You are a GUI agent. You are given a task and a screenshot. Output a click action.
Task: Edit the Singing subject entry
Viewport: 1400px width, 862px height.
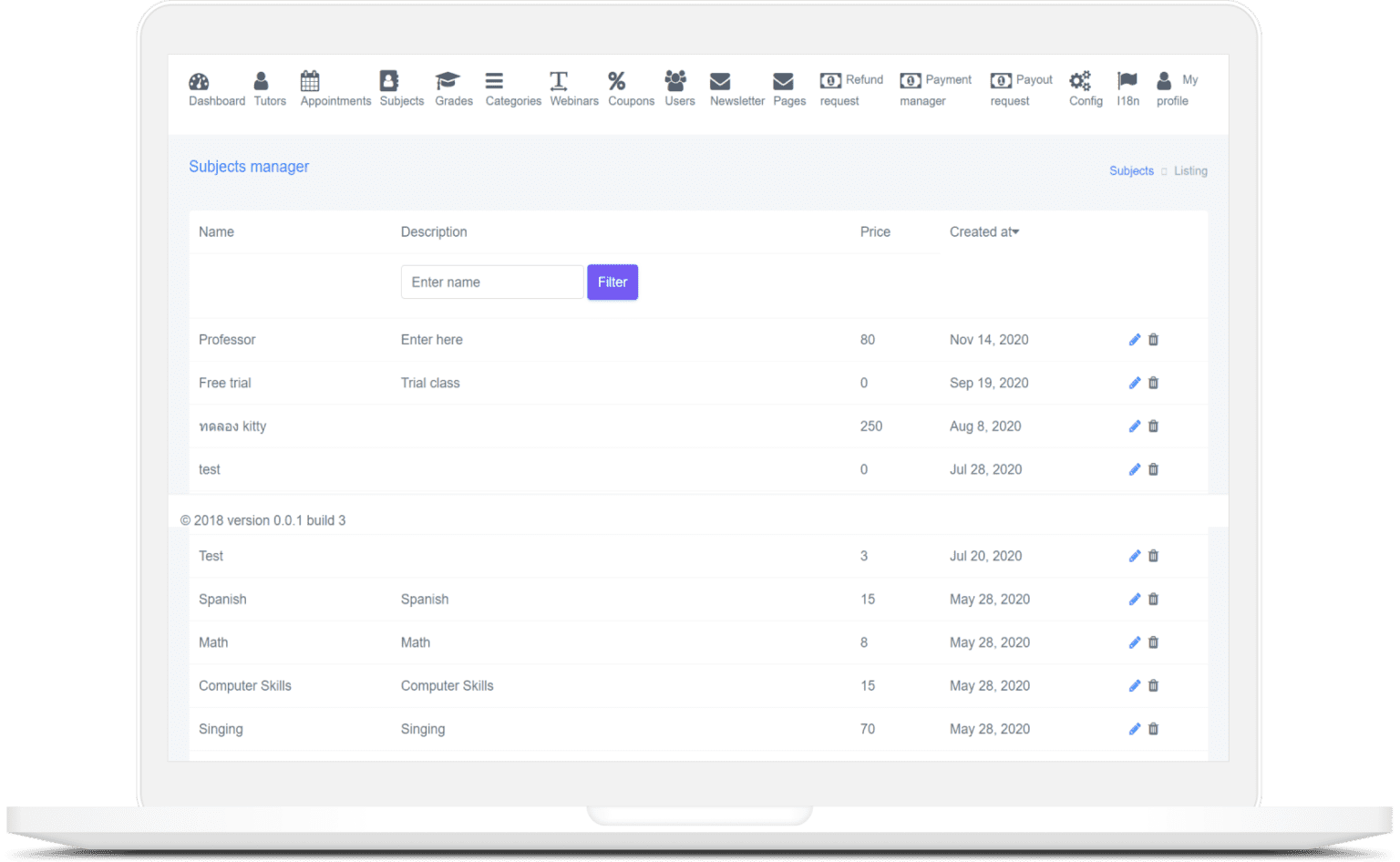(1134, 729)
